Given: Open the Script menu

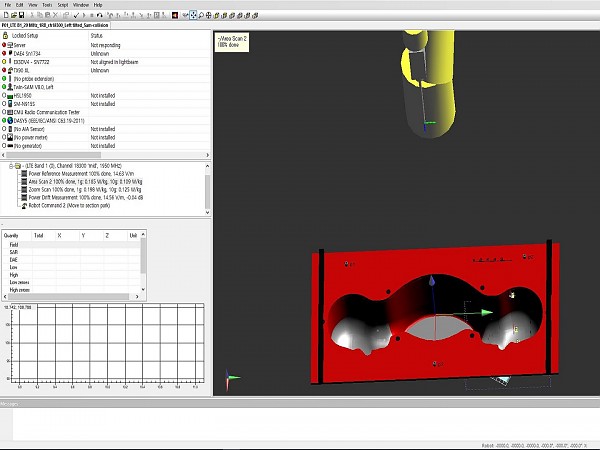Looking at the screenshot, I should pyautogui.click(x=61, y=5).
